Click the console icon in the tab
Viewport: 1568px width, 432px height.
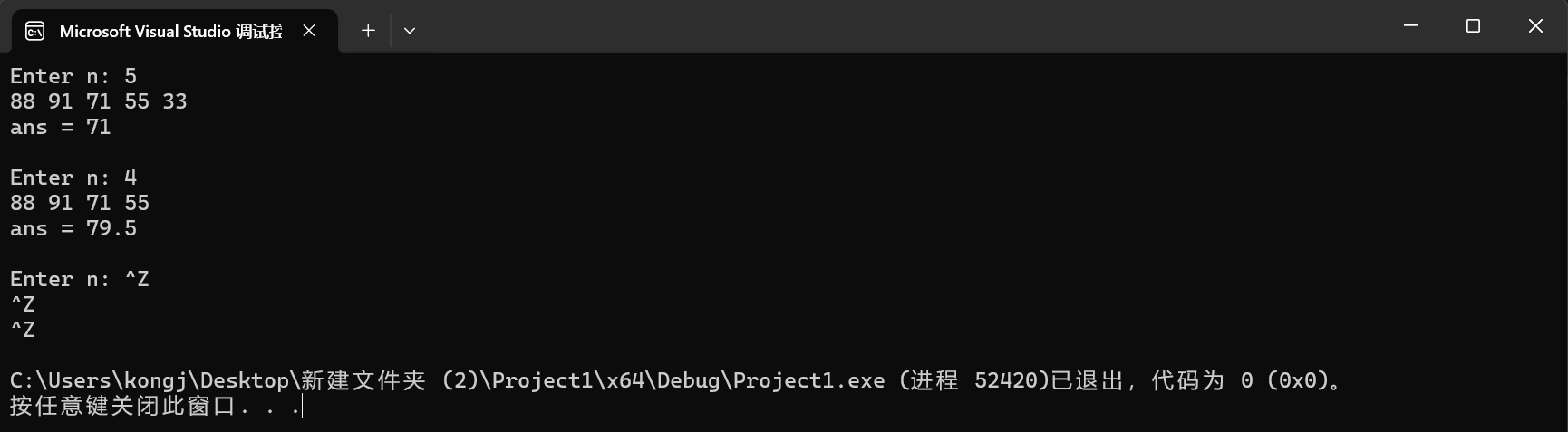(x=34, y=32)
